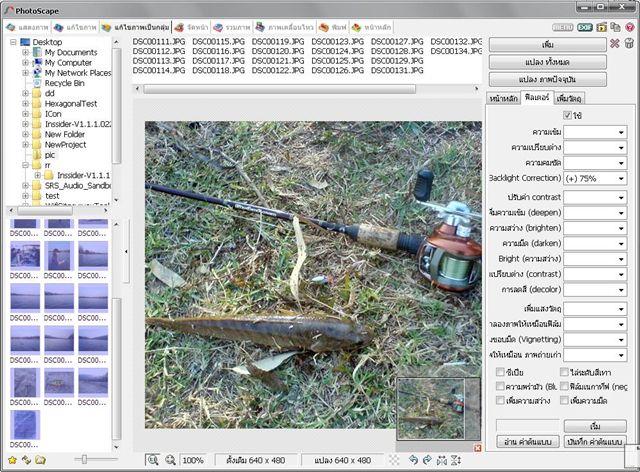Open the Backlight Correction dropdown
The image size is (640, 472).
595,178
